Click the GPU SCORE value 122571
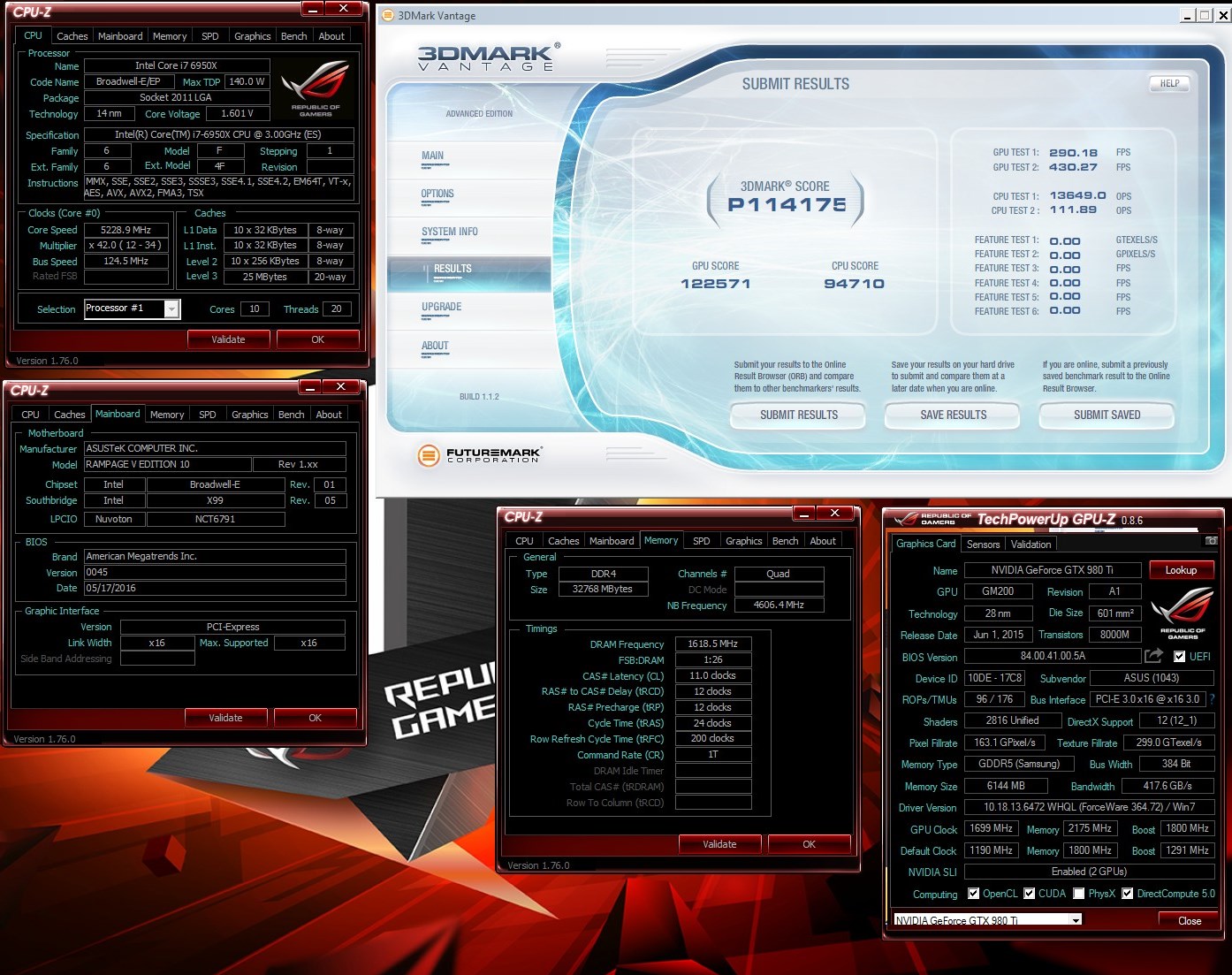 pyautogui.click(x=716, y=284)
